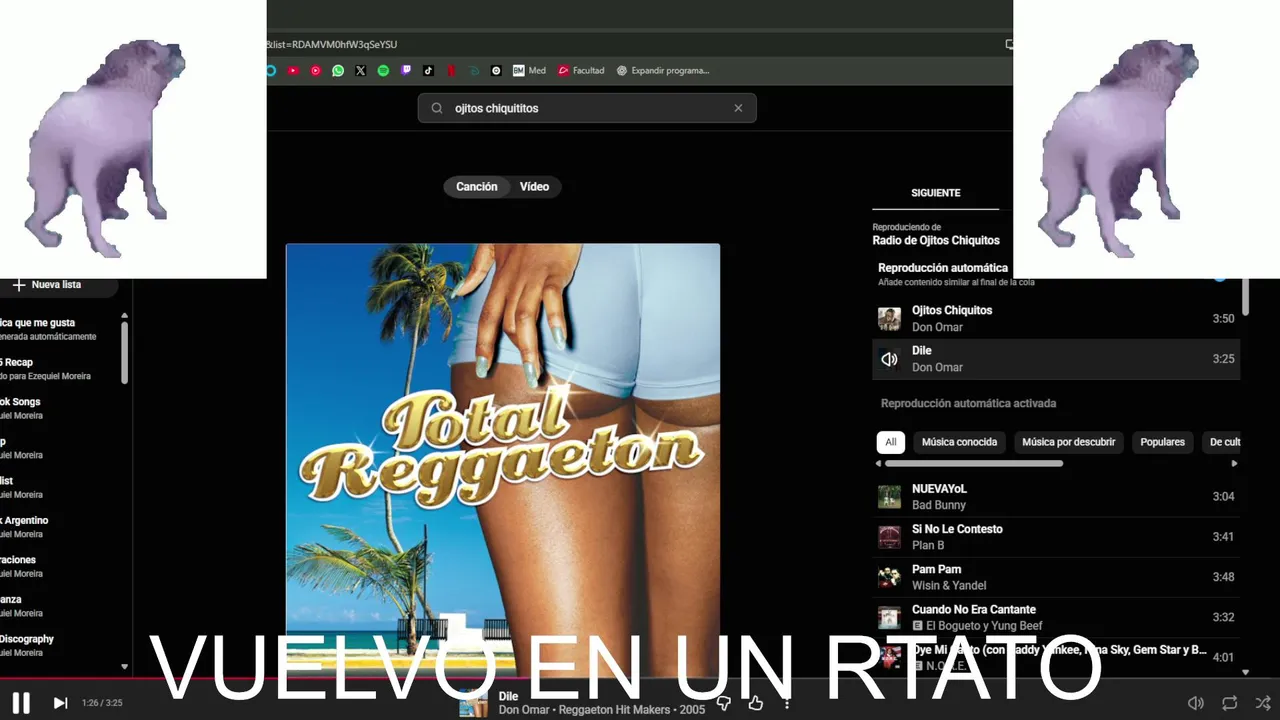Image resolution: width=1280 pixels, height=720 pixels.
Task: Open NUEVAYoL thumbnail
Action: click(889, 497)
